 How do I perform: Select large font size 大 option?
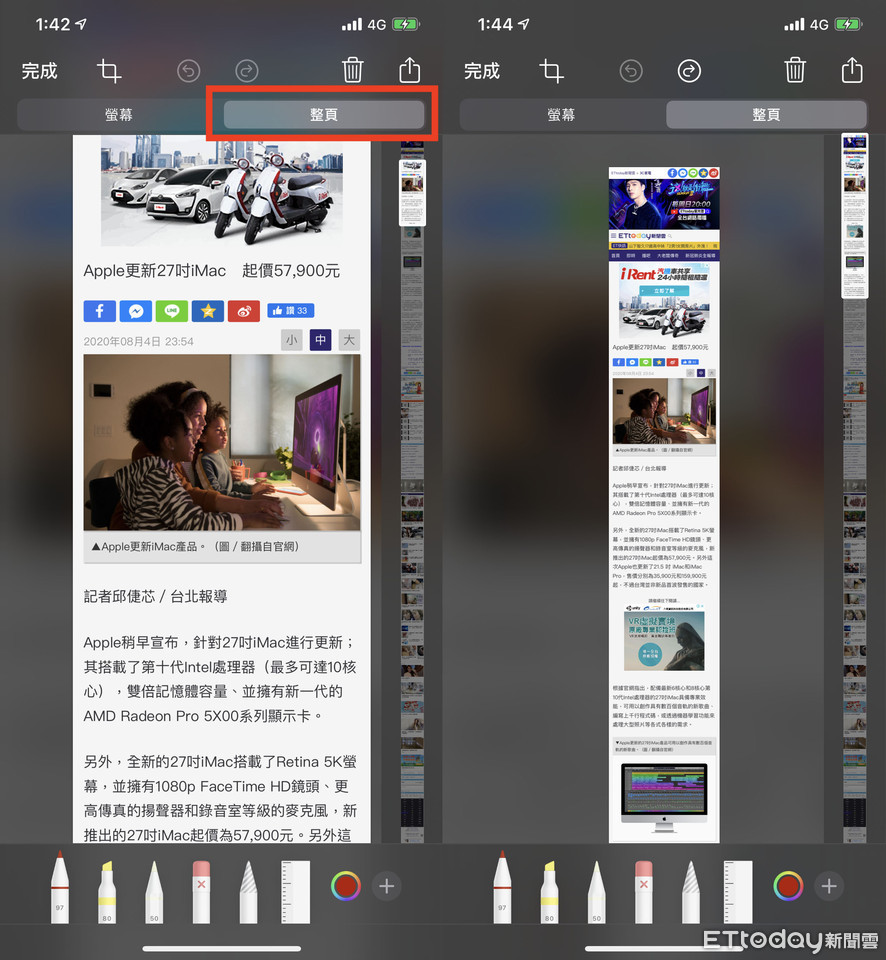tap(349, 340)
